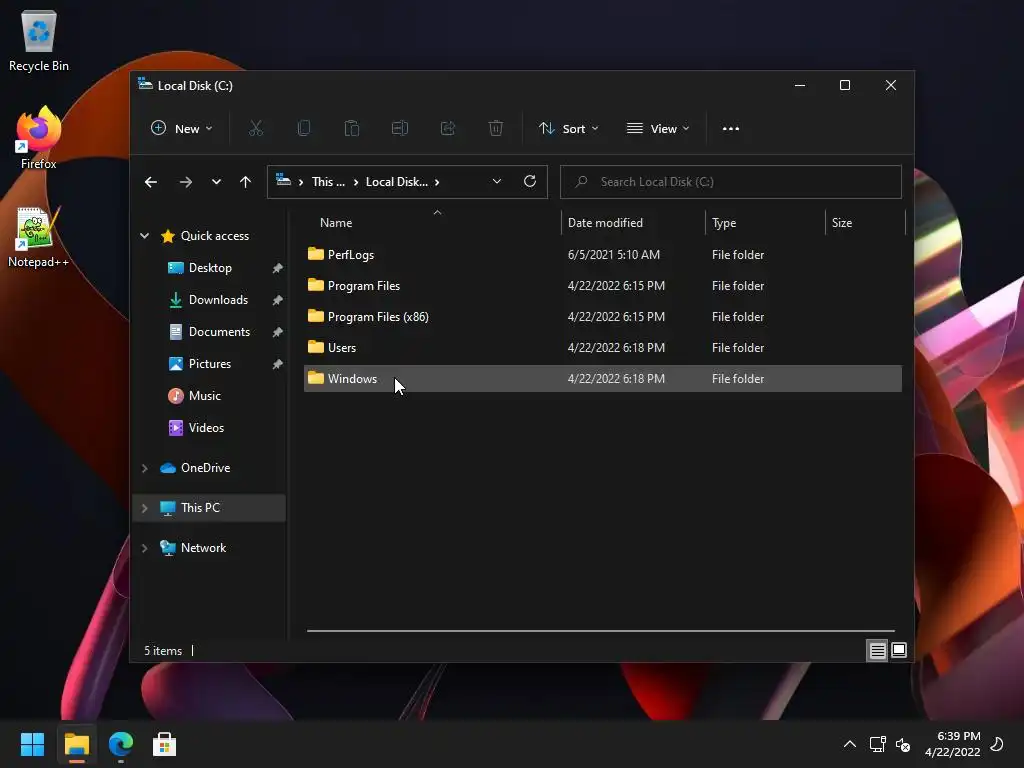The width and height of the screenshot is (1024, 768).
Task: Click the Windows folder name
Action: [x=352, y=379]
